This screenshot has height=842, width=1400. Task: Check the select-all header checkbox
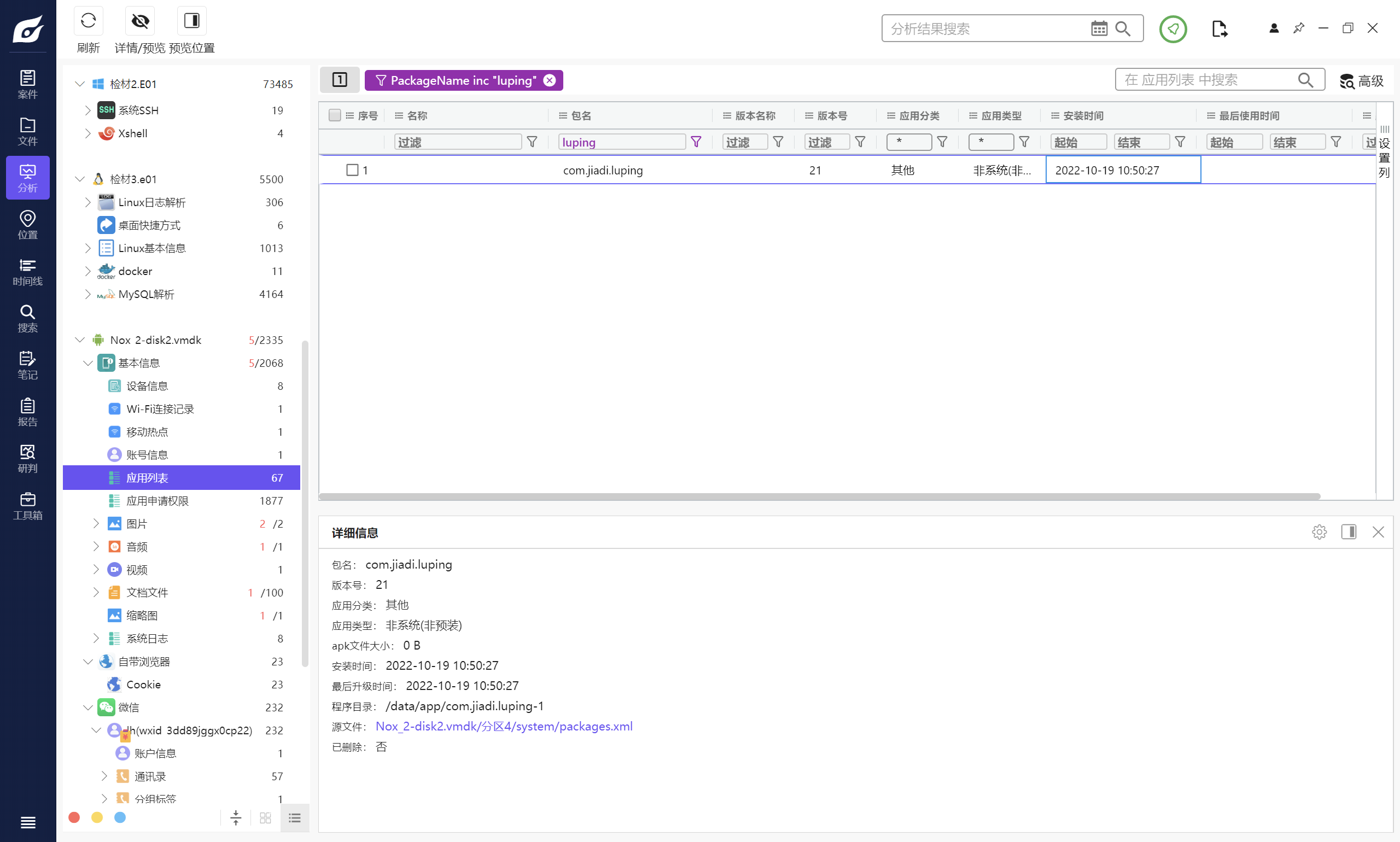tap(335, 115)
